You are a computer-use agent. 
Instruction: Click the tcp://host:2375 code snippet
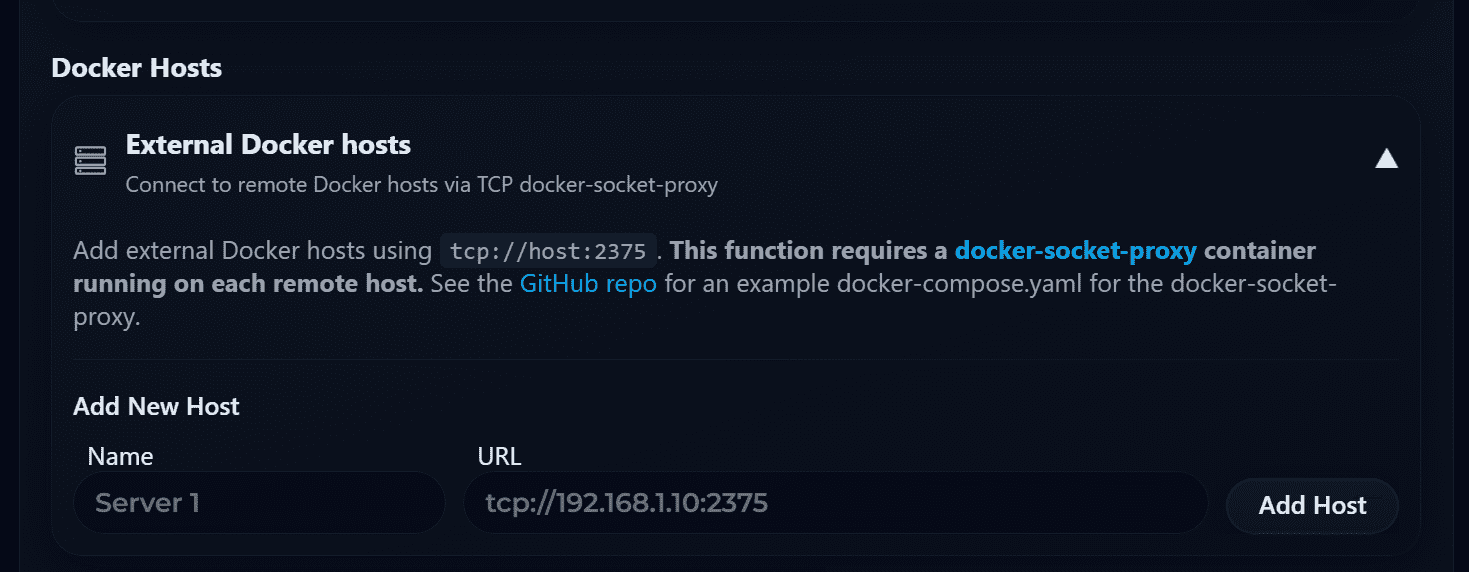[548, 250]
